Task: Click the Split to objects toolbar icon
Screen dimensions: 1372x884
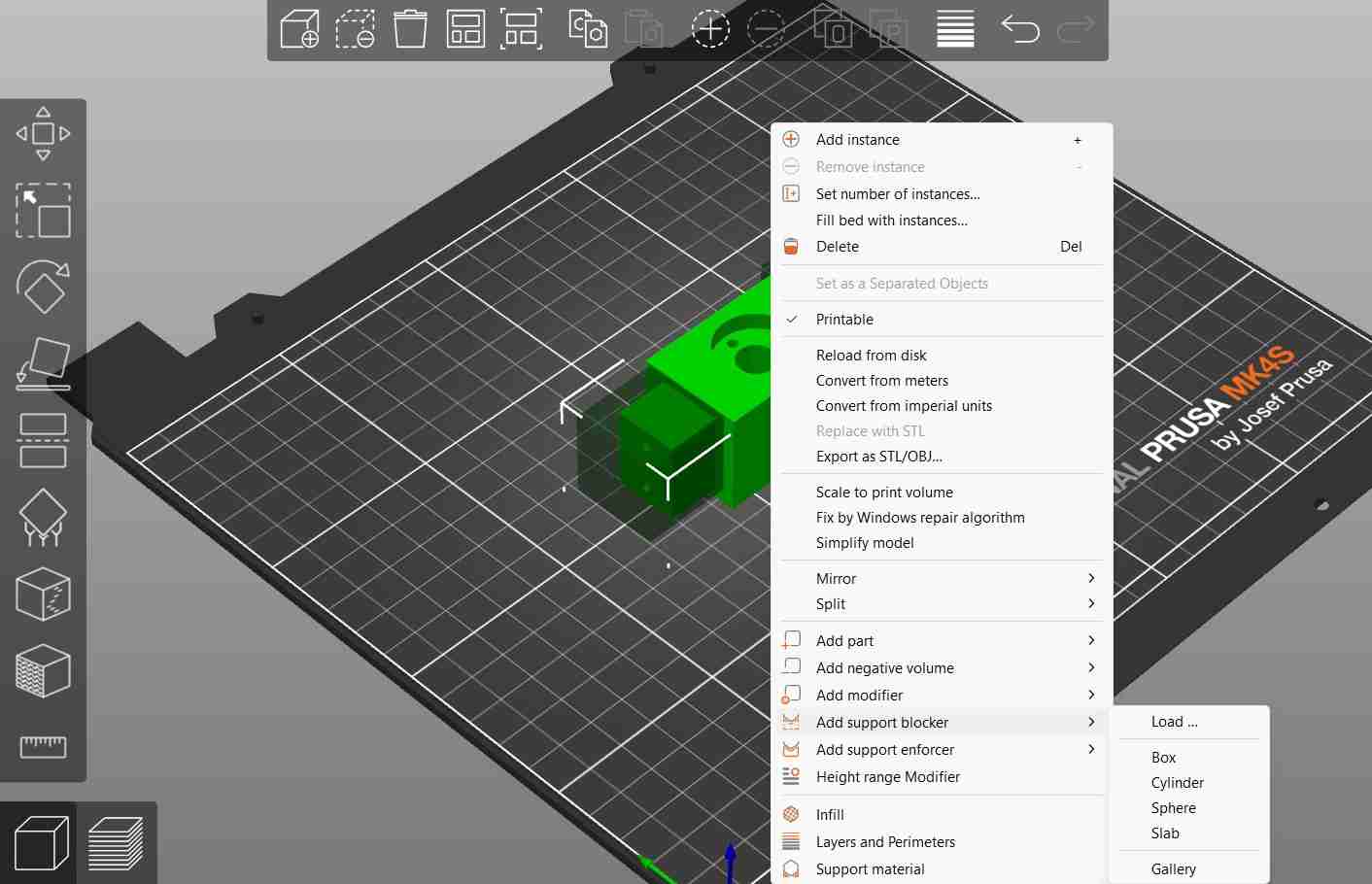Action: click(x=833, y=29)
